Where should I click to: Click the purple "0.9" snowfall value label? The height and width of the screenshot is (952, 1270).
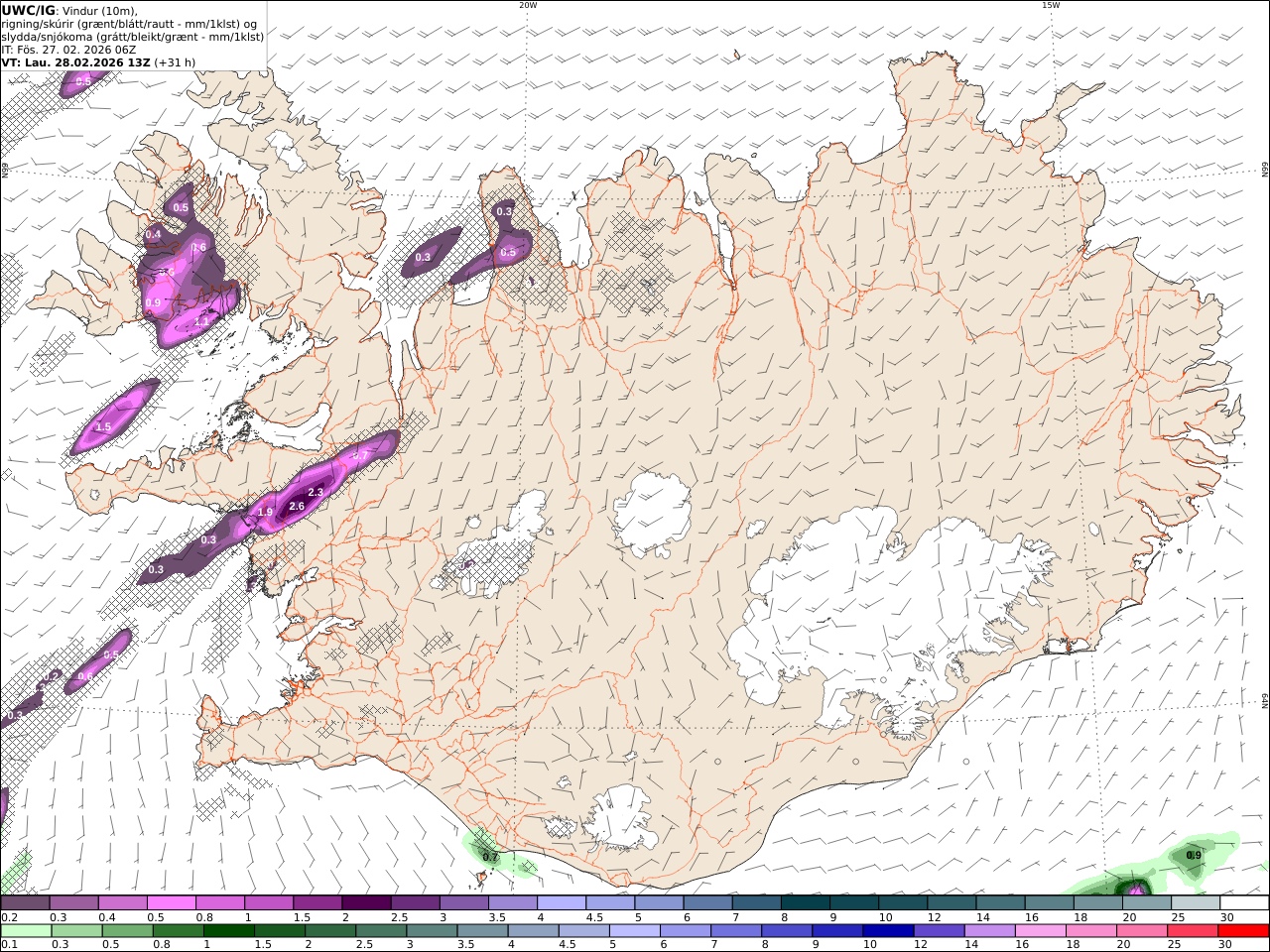click(153, 302)
